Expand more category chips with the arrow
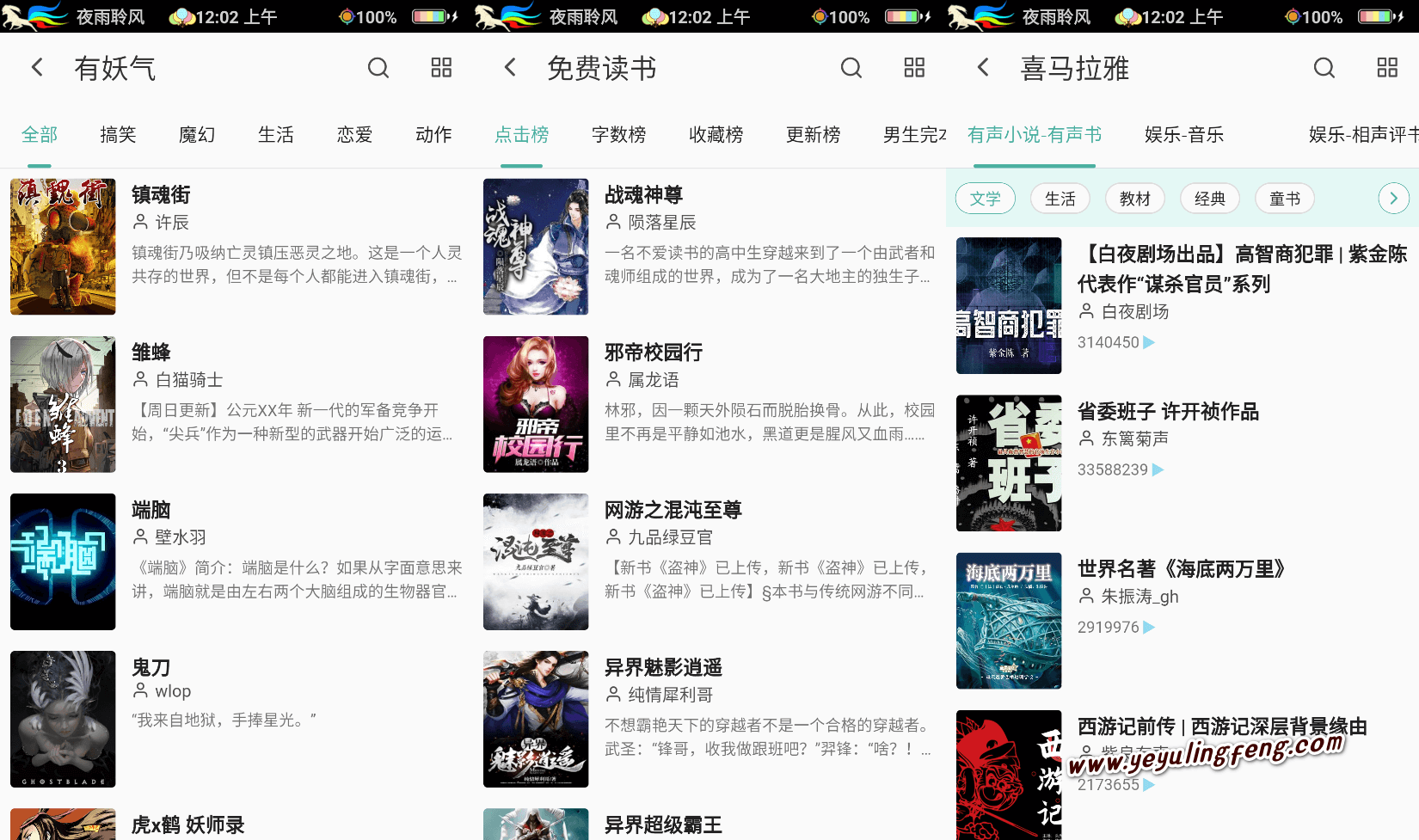 coord(1393,199)
